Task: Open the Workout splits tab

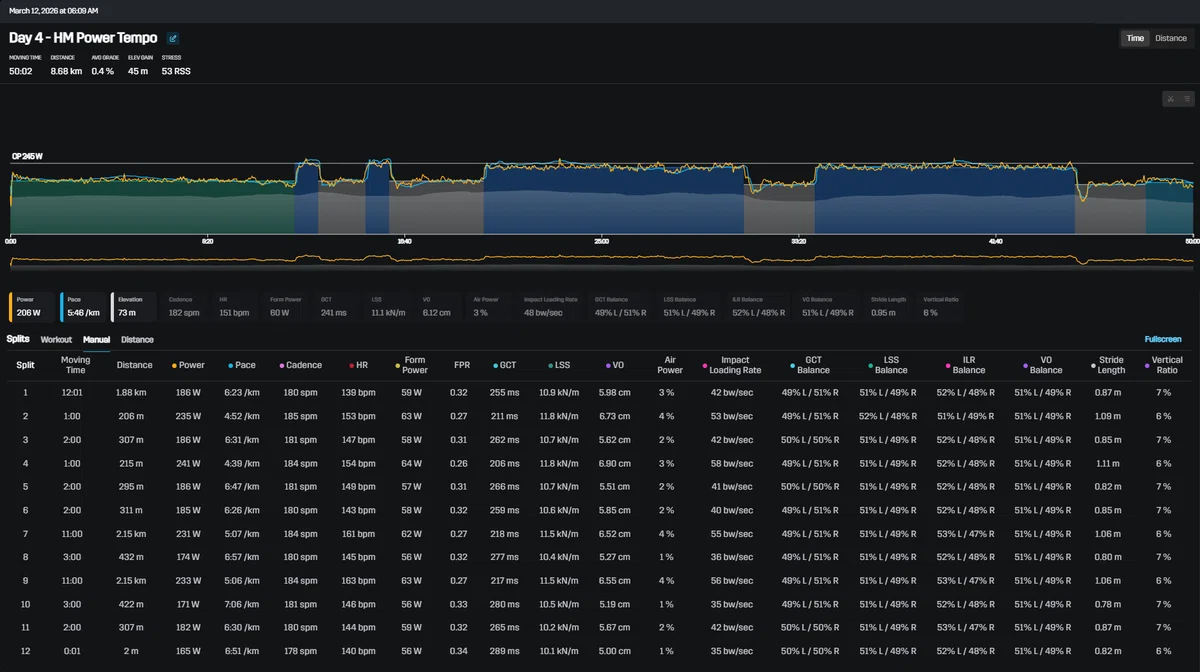Action: coord(56,340)
